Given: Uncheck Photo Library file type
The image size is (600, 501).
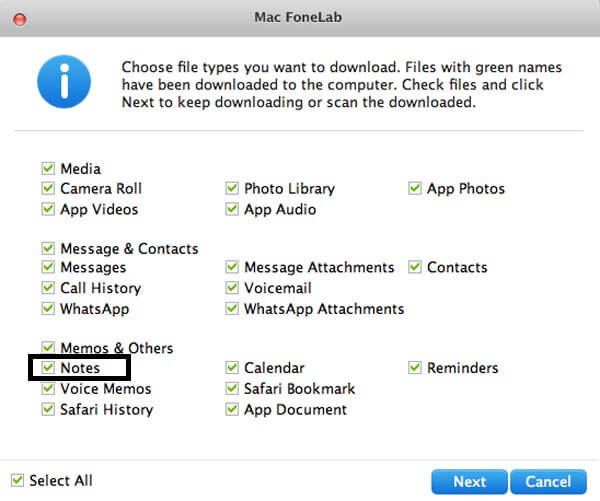Looking at the screenshot, I should 232,188.
